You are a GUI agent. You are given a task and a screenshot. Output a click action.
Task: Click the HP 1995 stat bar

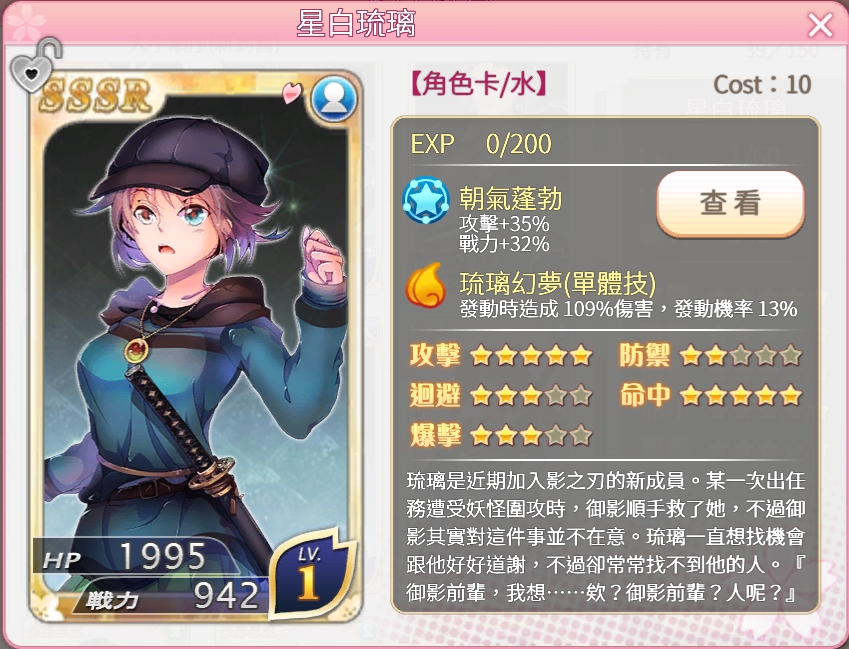click(135, 556)
